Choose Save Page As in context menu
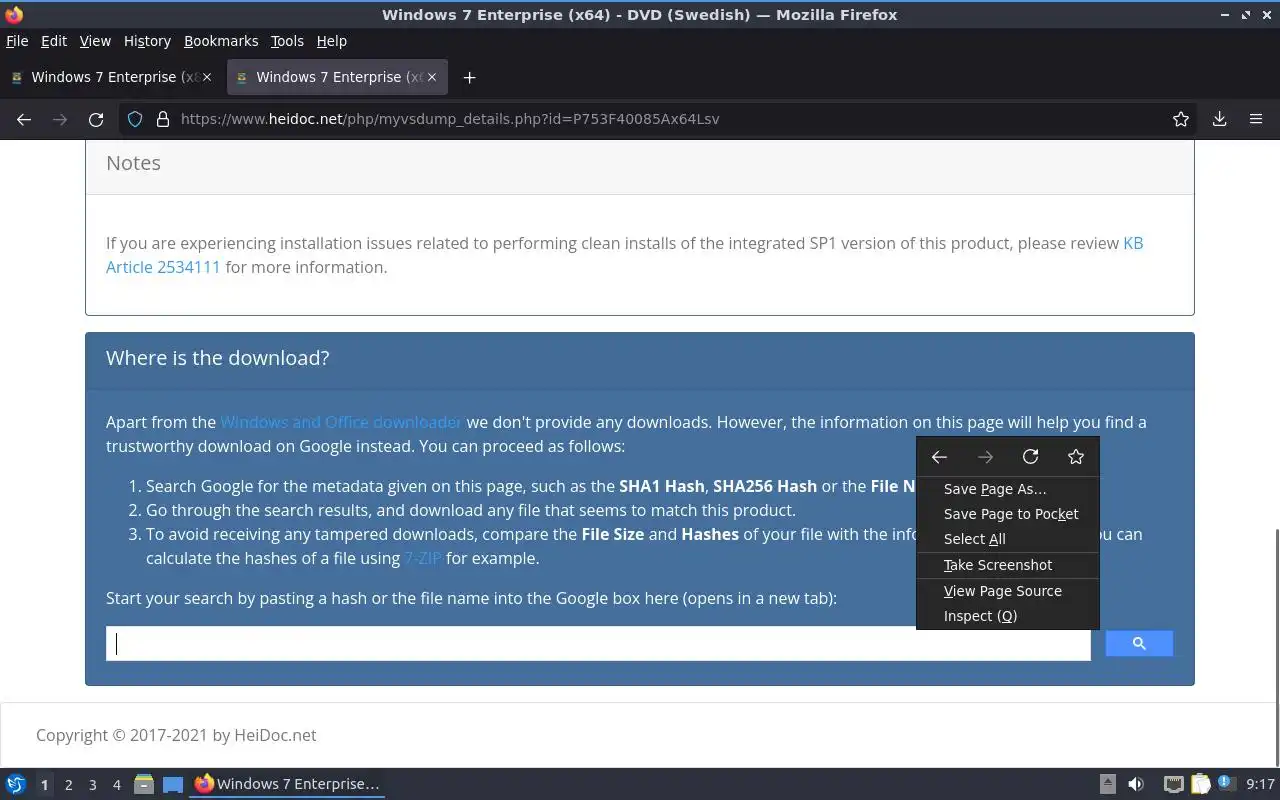The image size is (1280, 800). [1008, 489]
